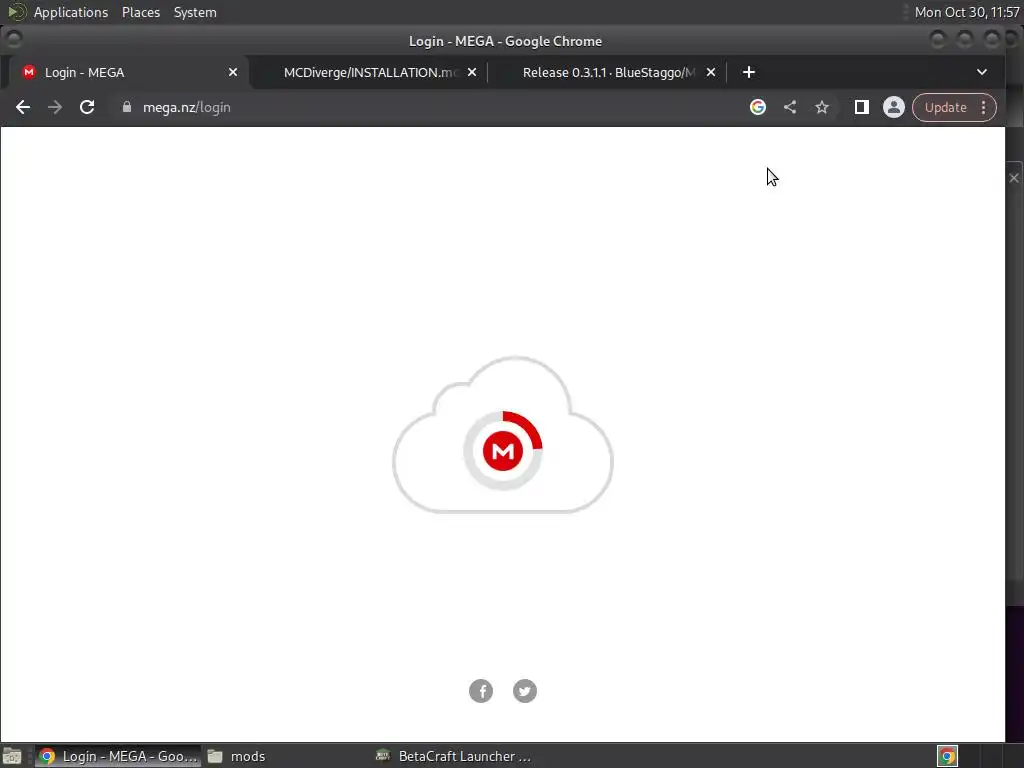The image size is (1024, 768).
Task: Go back using the browser back arrow
Action: point(23,107)
